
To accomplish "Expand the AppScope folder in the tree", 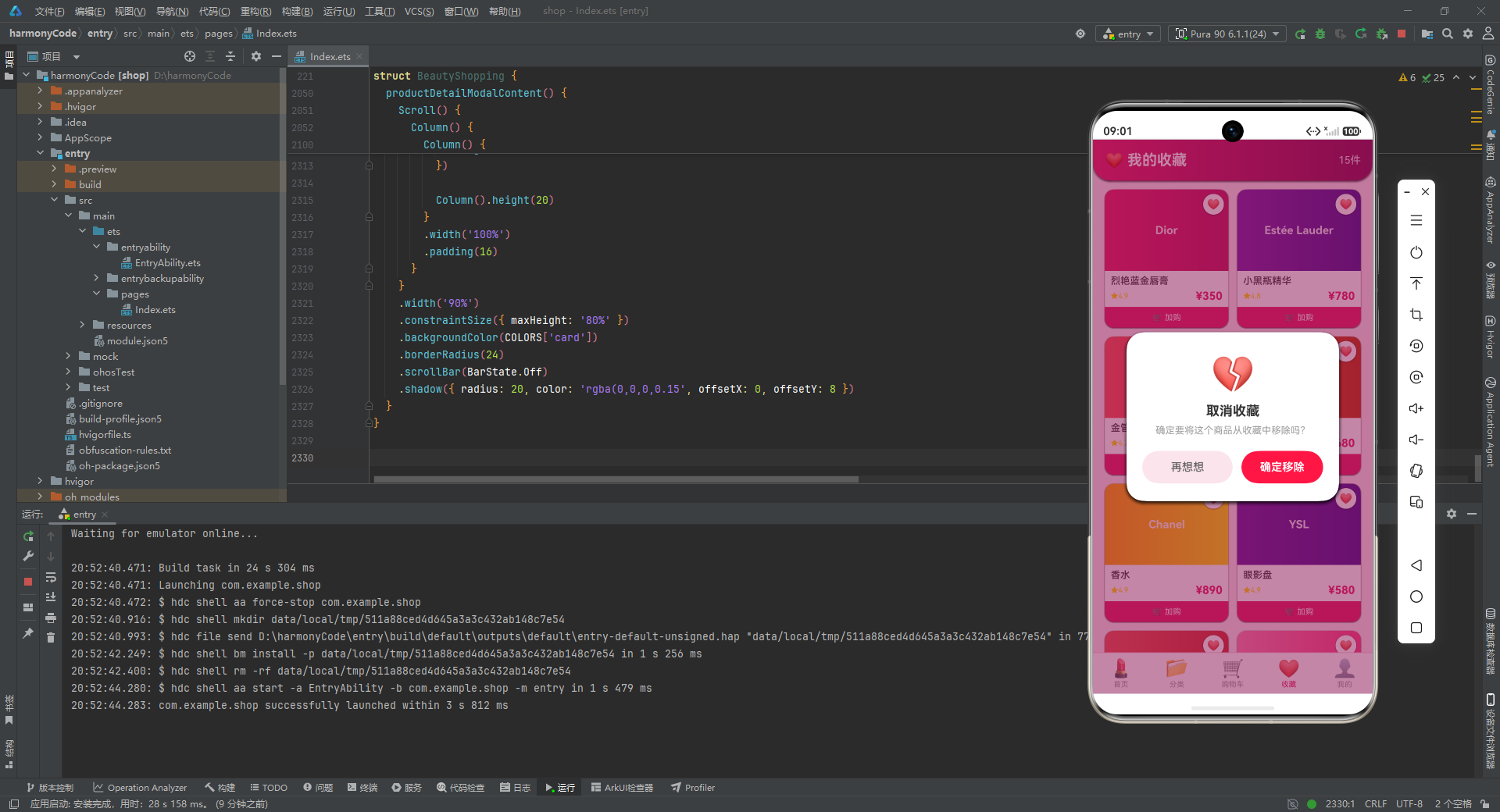I will pos(40,137).
